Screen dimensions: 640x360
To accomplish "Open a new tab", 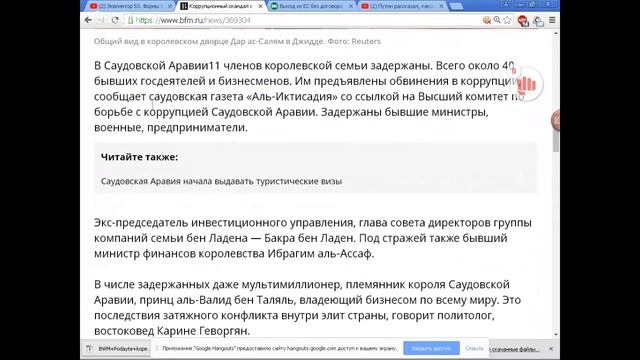I will pos(456,6).
